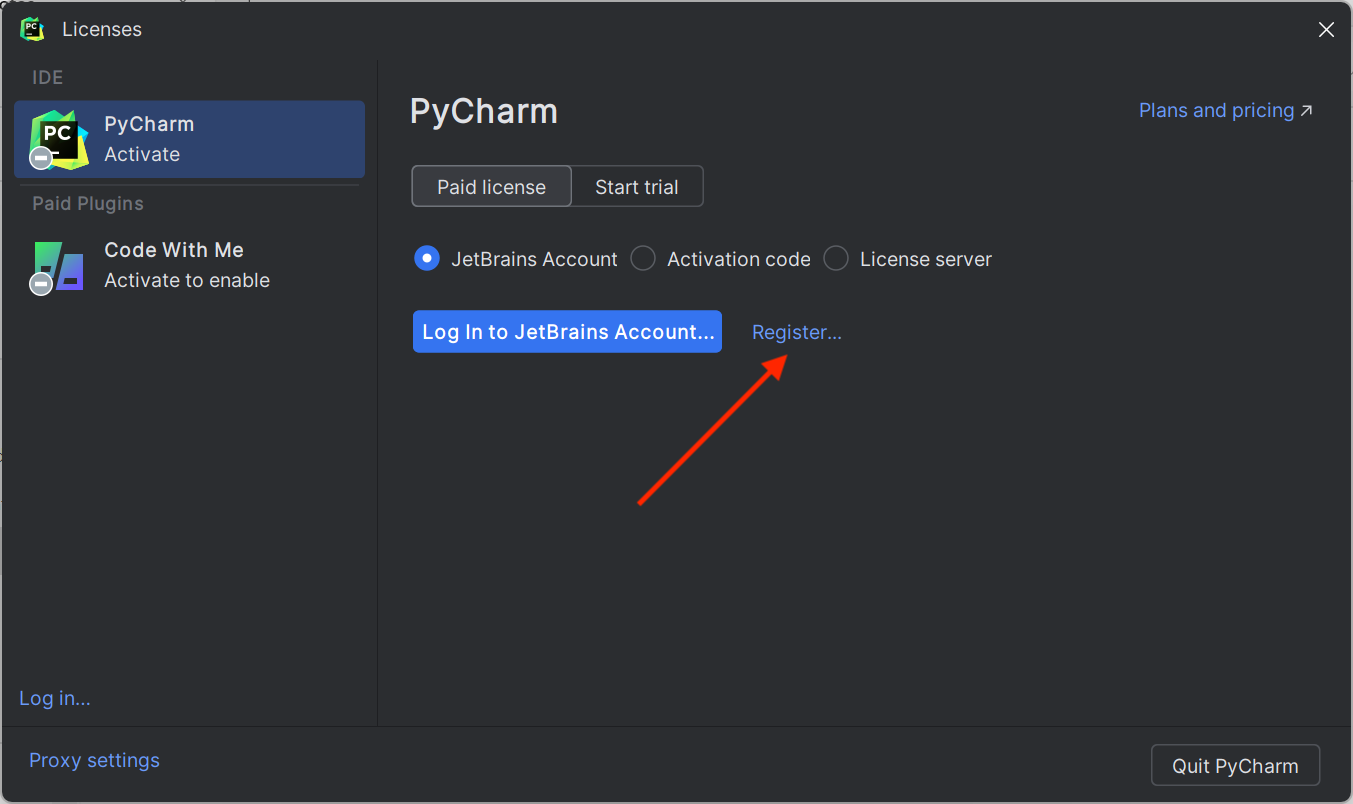1353x804 pixels.
Task: Switch to the Paid license tab
Action: [x=491, y=187]
